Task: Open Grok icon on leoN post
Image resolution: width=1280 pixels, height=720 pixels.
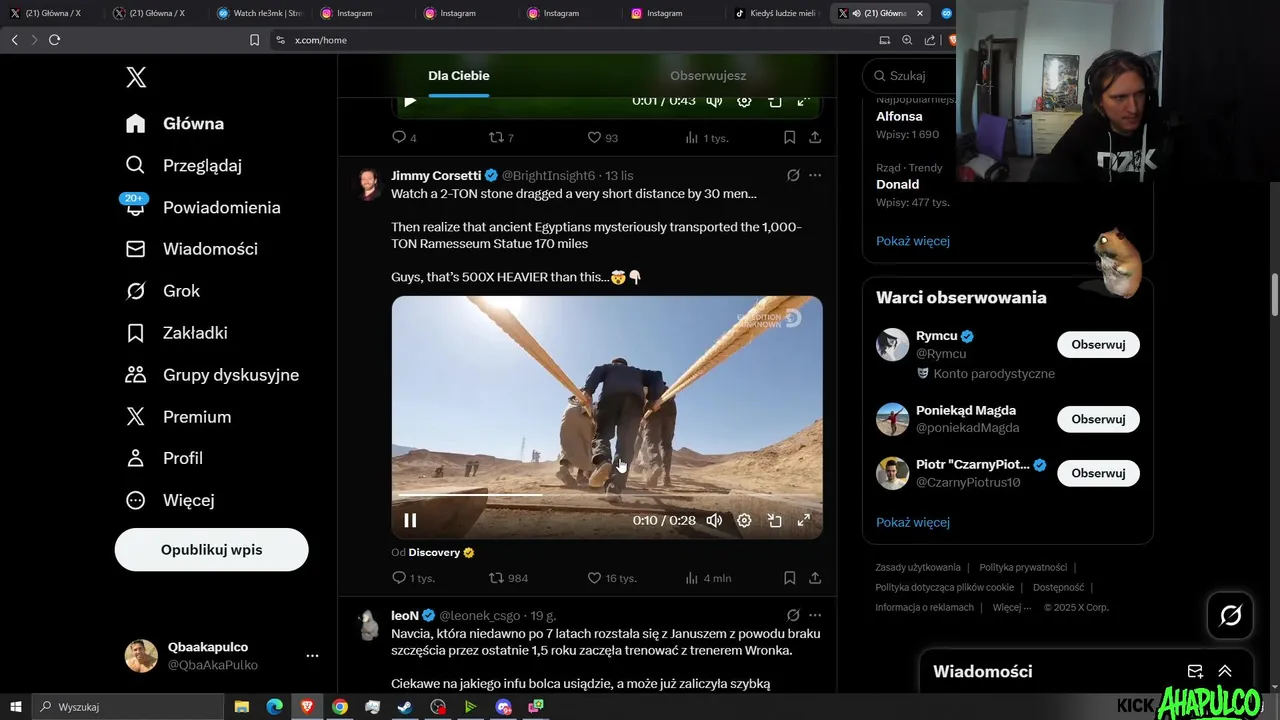Action: coord(793,616)
